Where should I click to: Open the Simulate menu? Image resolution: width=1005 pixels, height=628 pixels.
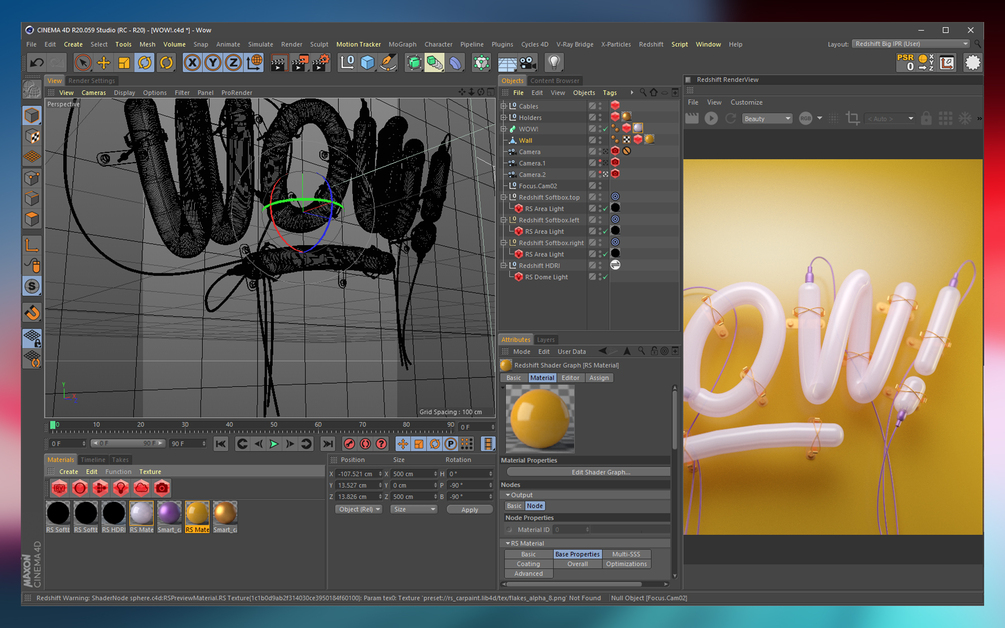260,44
